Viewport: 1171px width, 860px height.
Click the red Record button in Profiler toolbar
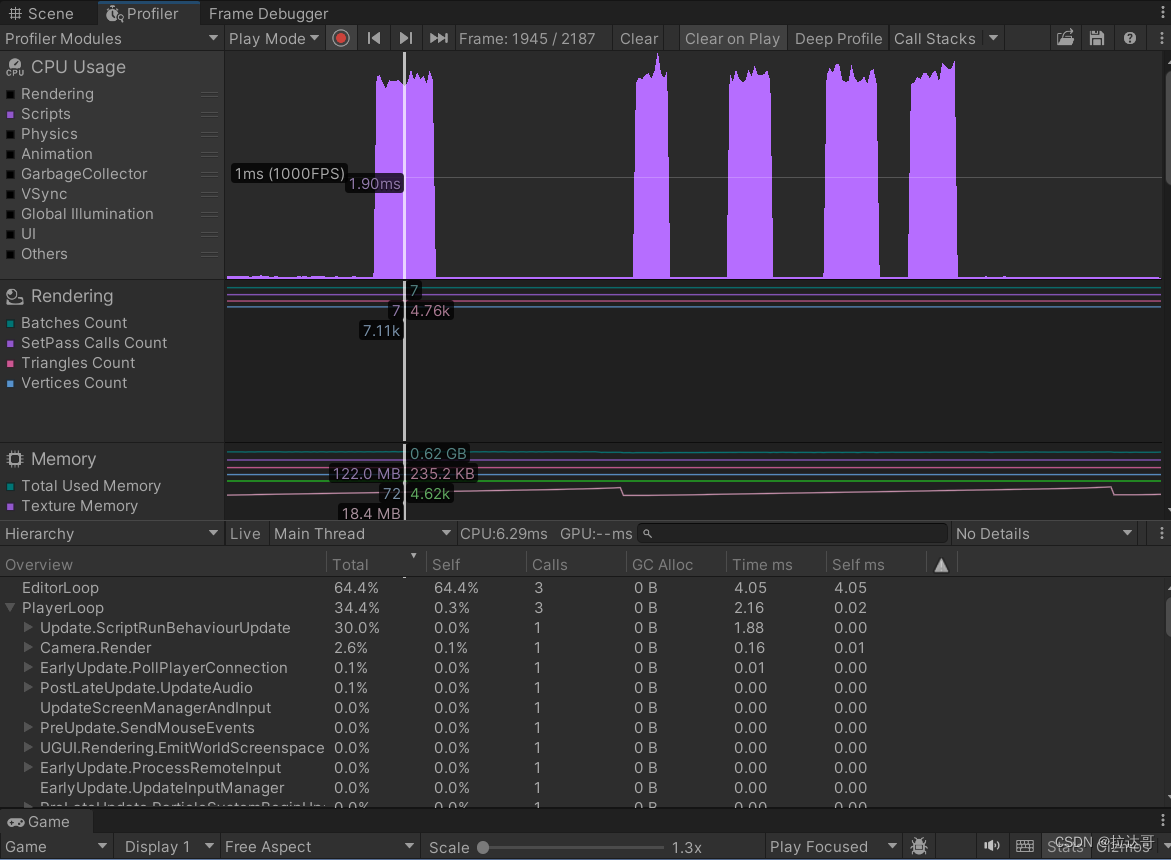pos(341,38)
